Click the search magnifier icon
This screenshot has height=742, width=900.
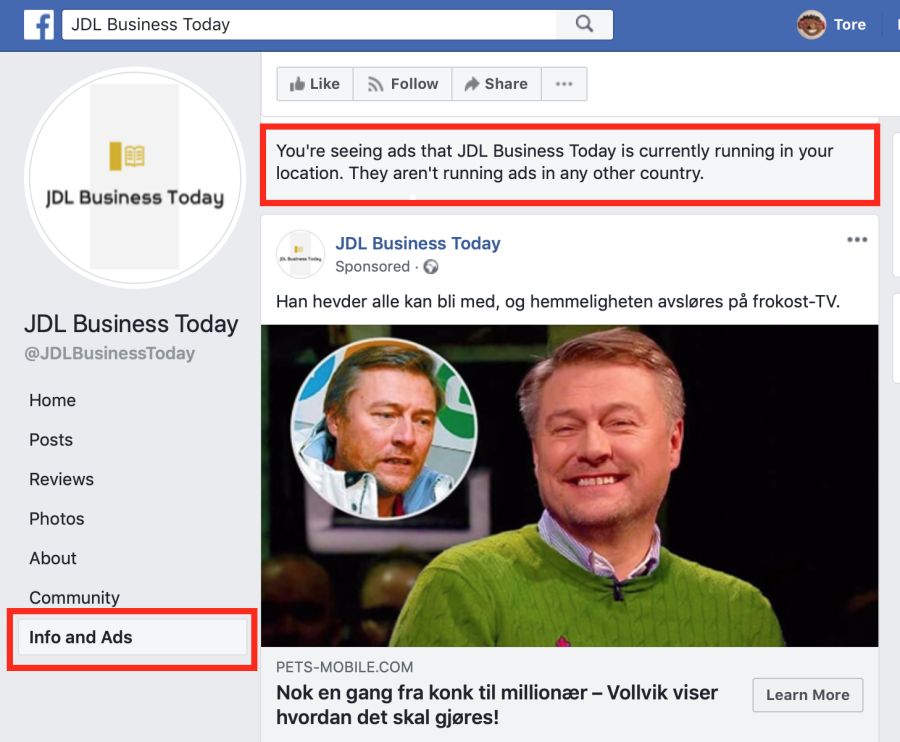pos(584,24)
